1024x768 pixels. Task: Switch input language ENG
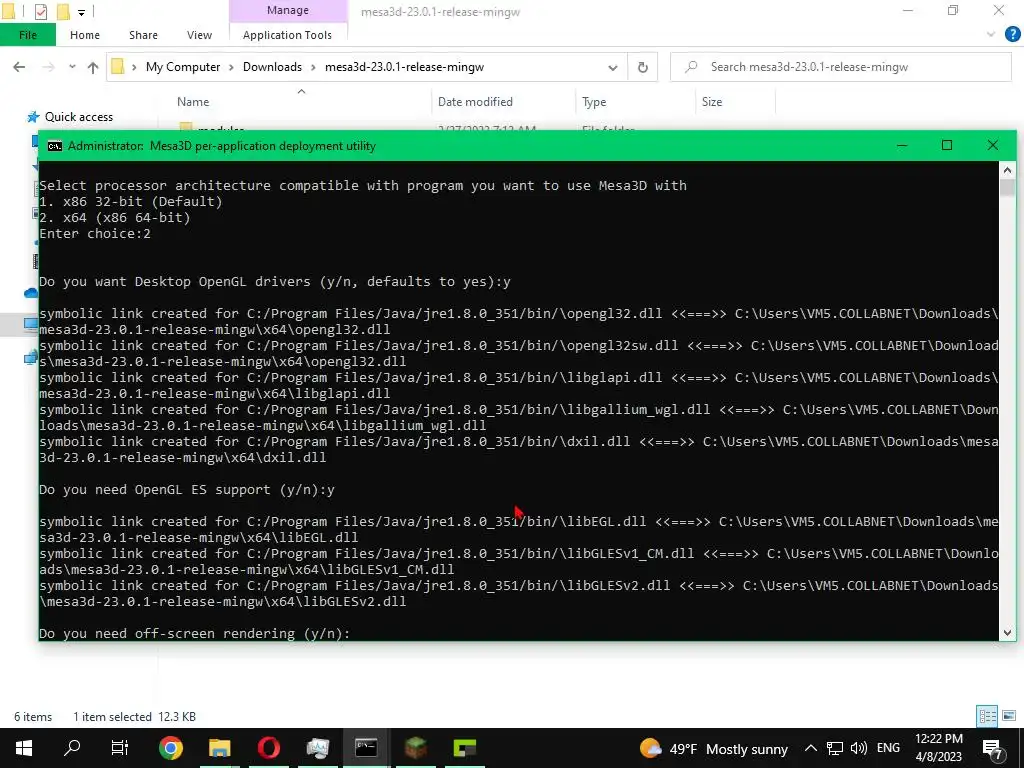888,748
